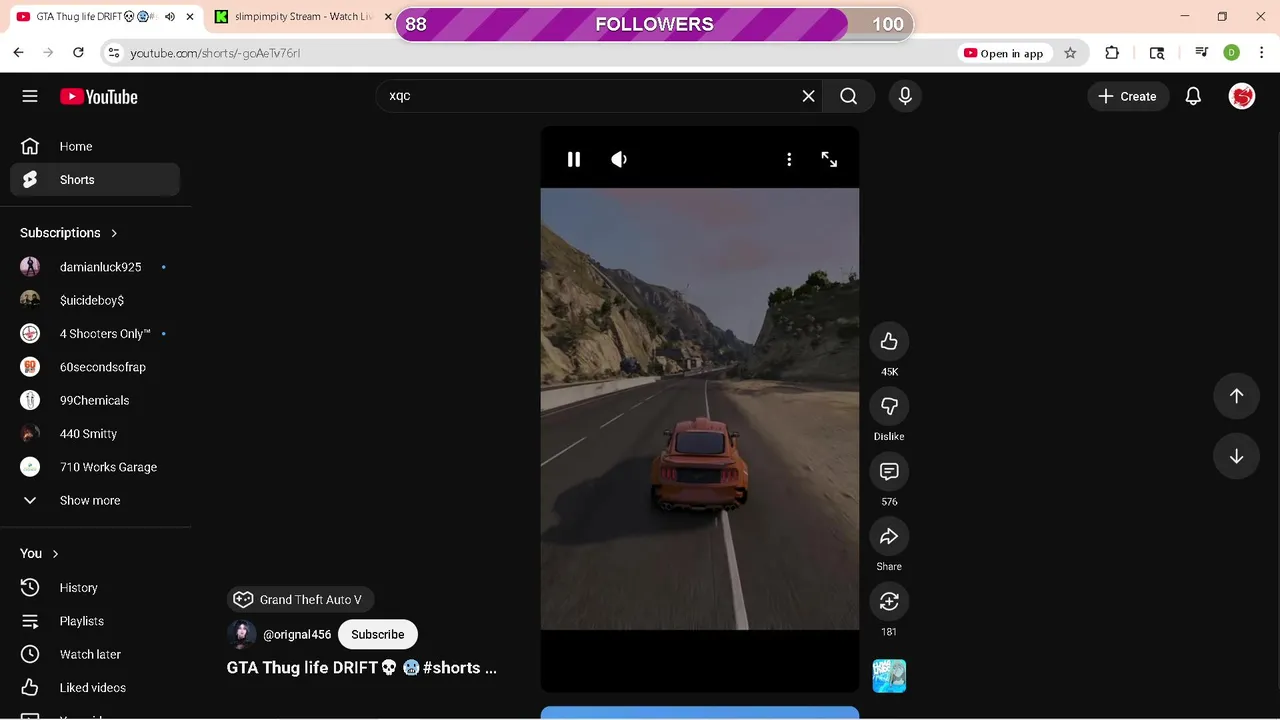
Task: Open 710 Works Garage subscription
Action: pyautogui.click(x=95, y=467)
